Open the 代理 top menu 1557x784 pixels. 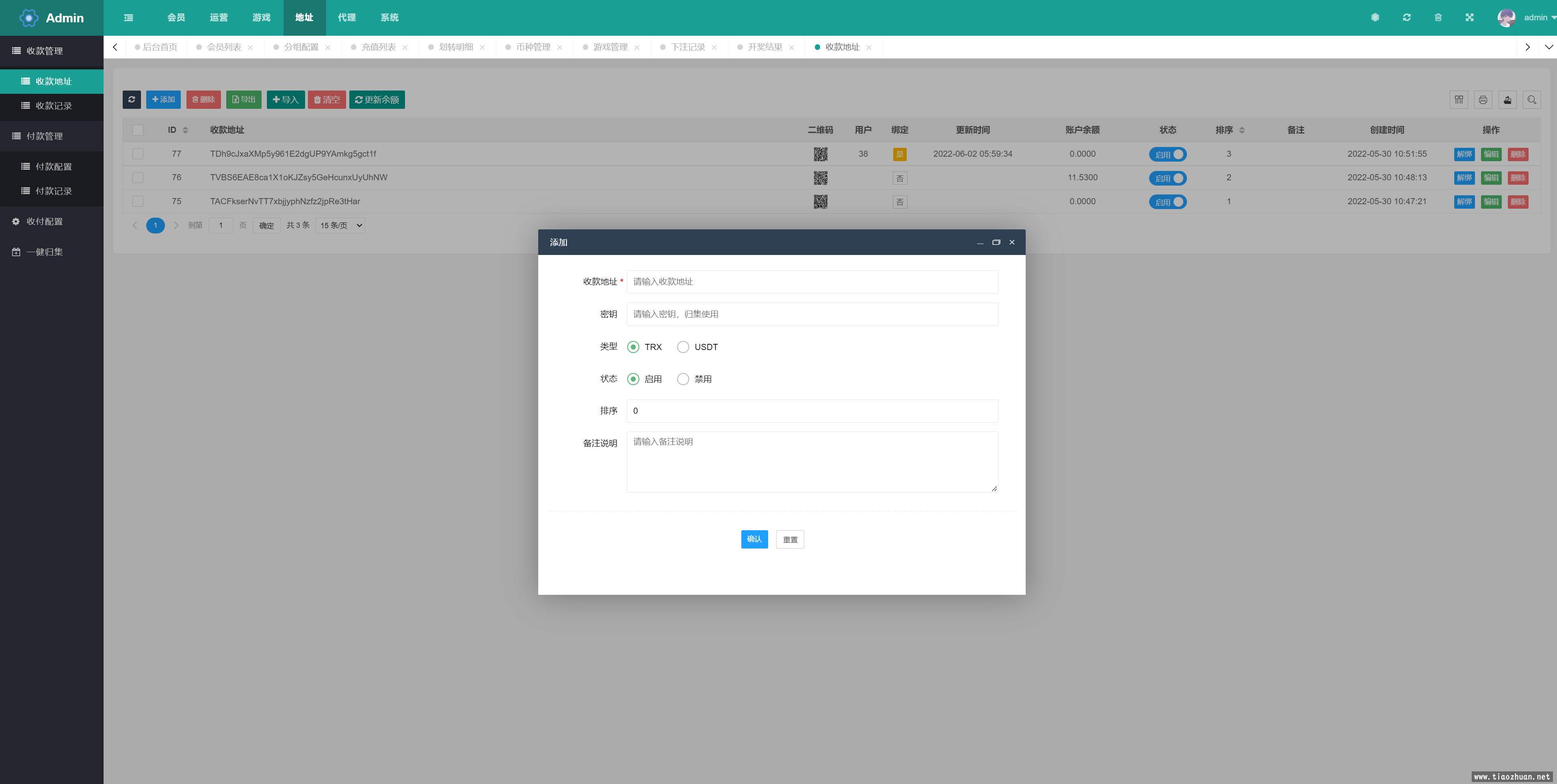[x=347, y=17]
